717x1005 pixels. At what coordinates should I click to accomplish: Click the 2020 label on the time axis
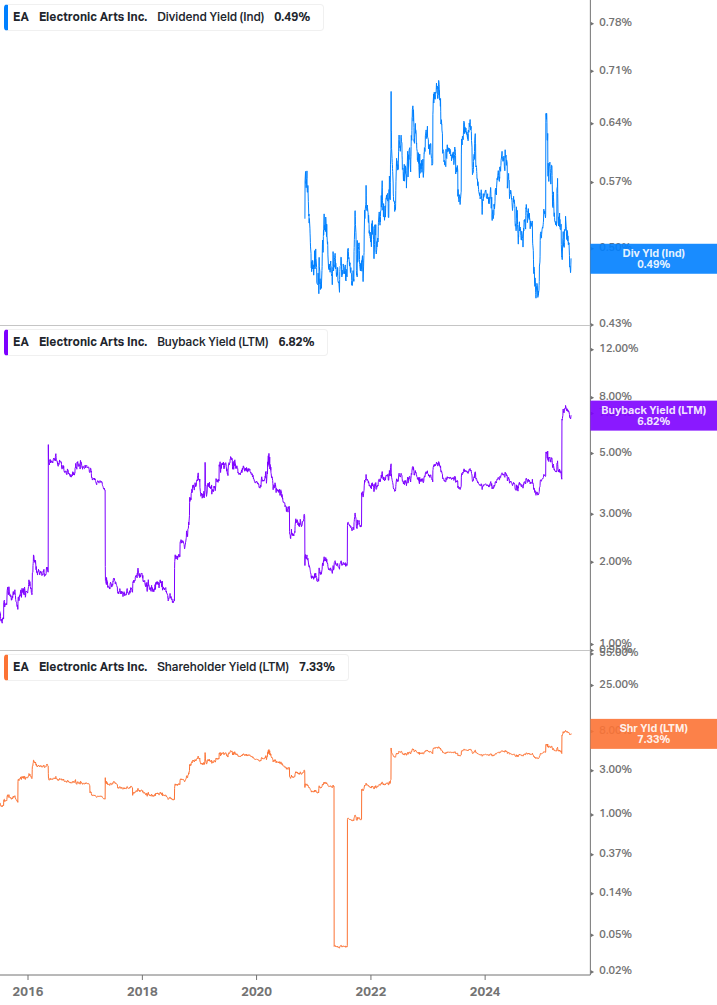(256, 992)
